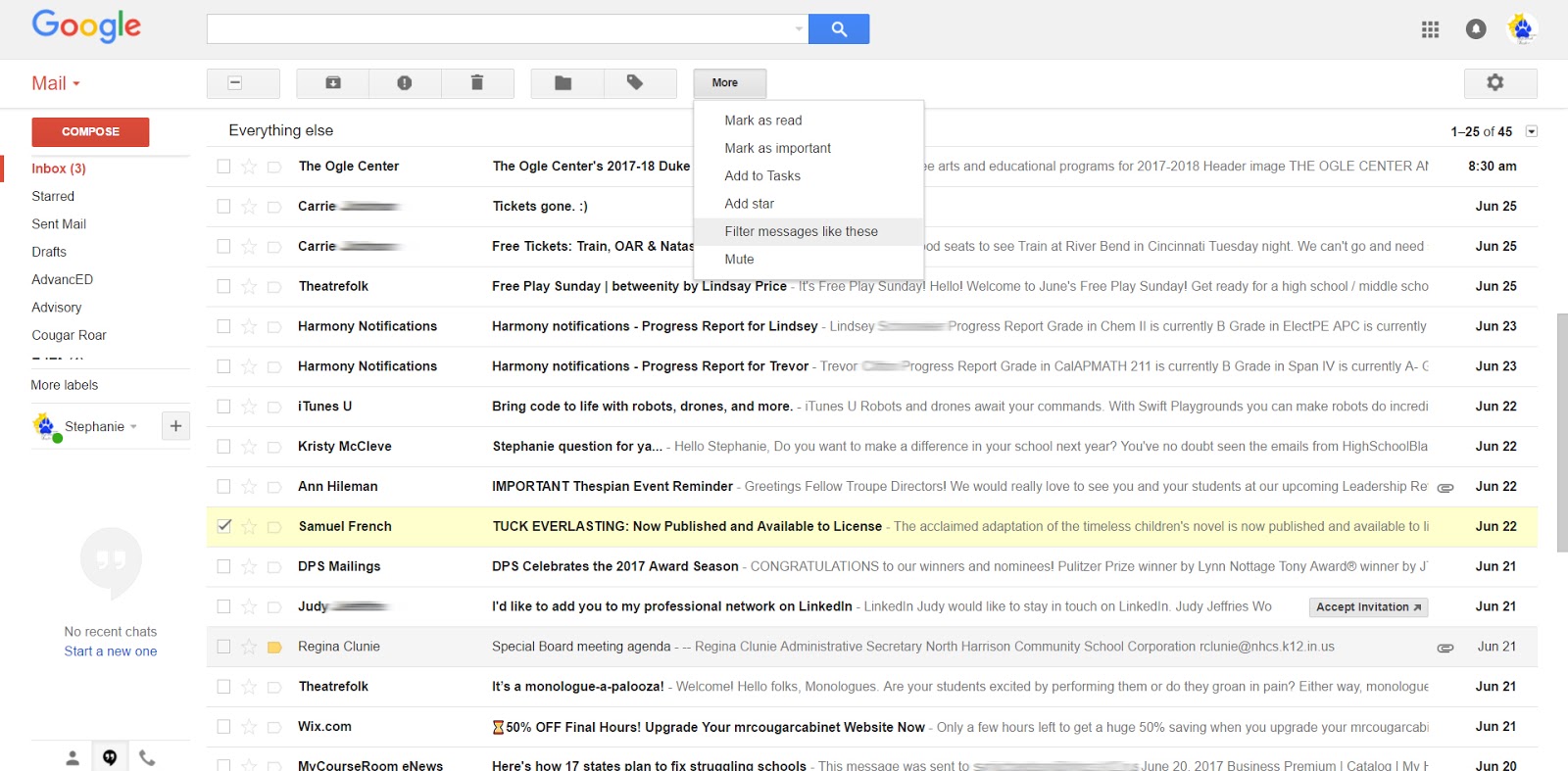Expand Stephanie chat status dropdown
Image resolution: width=1568 pixels, height=771 pixels.
pos(133,427)
